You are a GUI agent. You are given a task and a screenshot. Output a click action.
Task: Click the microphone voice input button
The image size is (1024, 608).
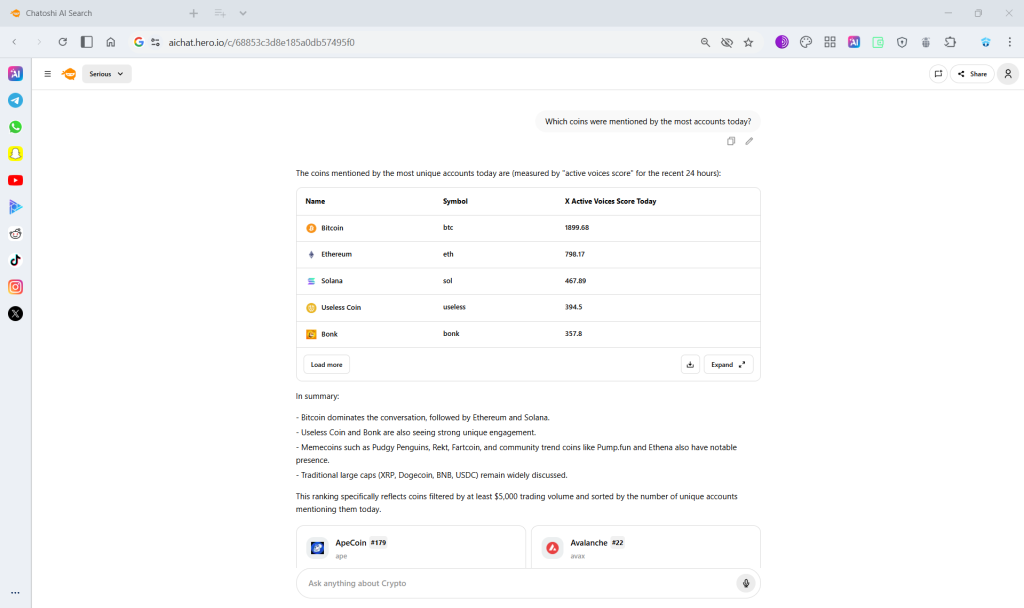745,583
